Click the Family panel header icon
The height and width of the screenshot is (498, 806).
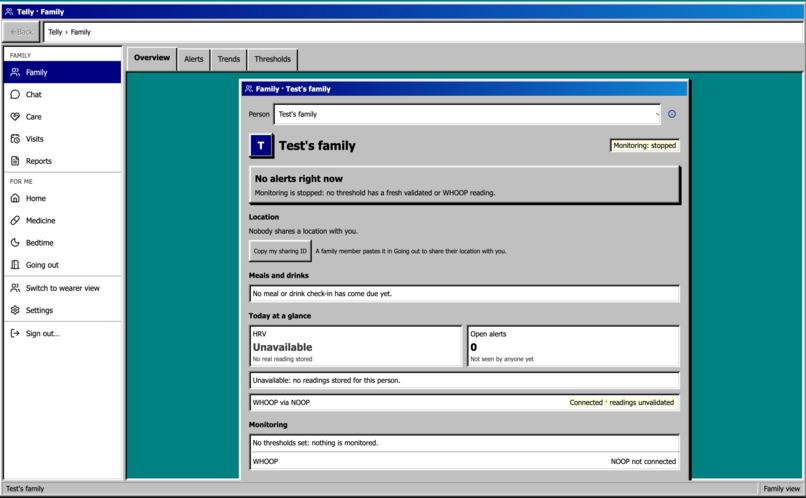pos(249,88)
